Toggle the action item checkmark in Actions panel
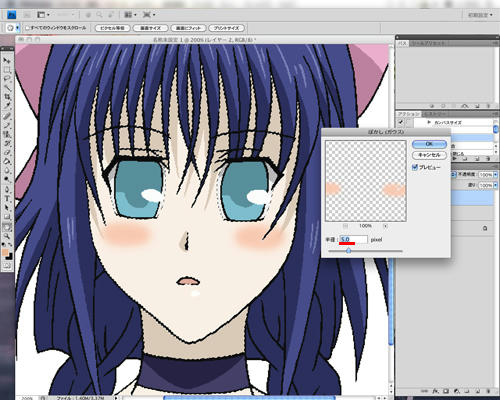500x400 pixels. (401, 122)
